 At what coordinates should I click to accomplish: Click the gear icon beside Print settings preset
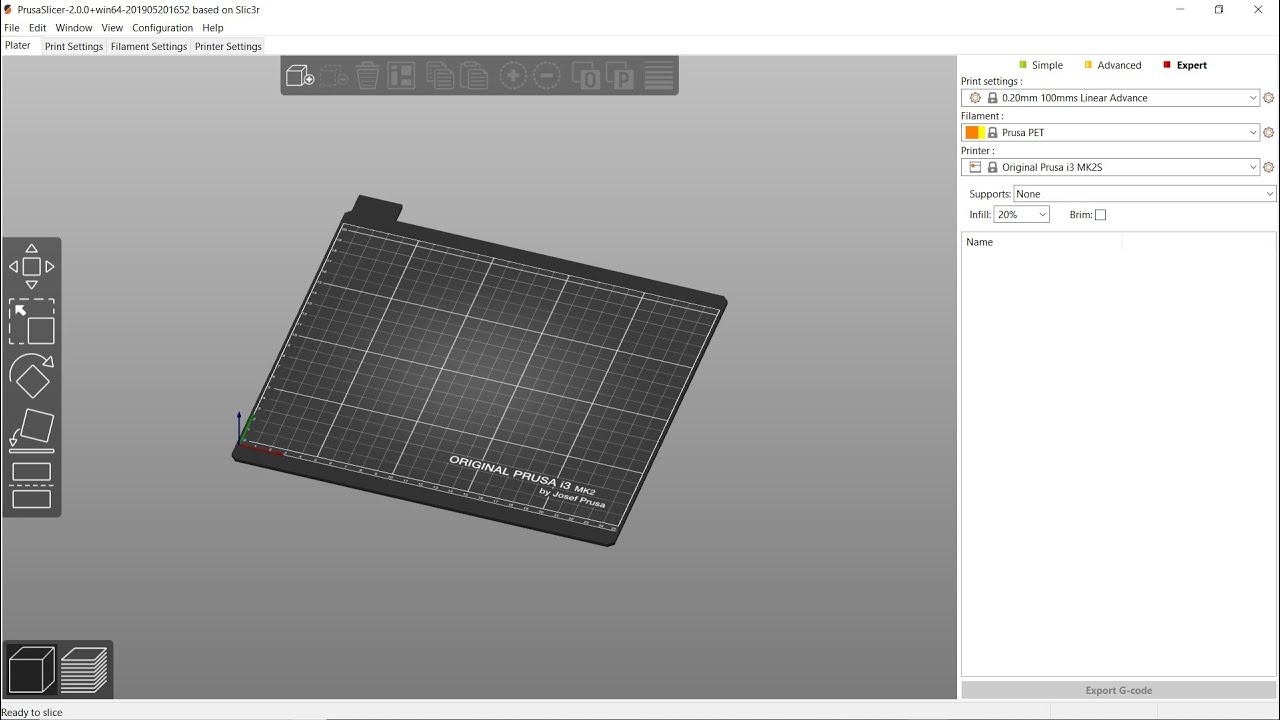point(1268,98)
